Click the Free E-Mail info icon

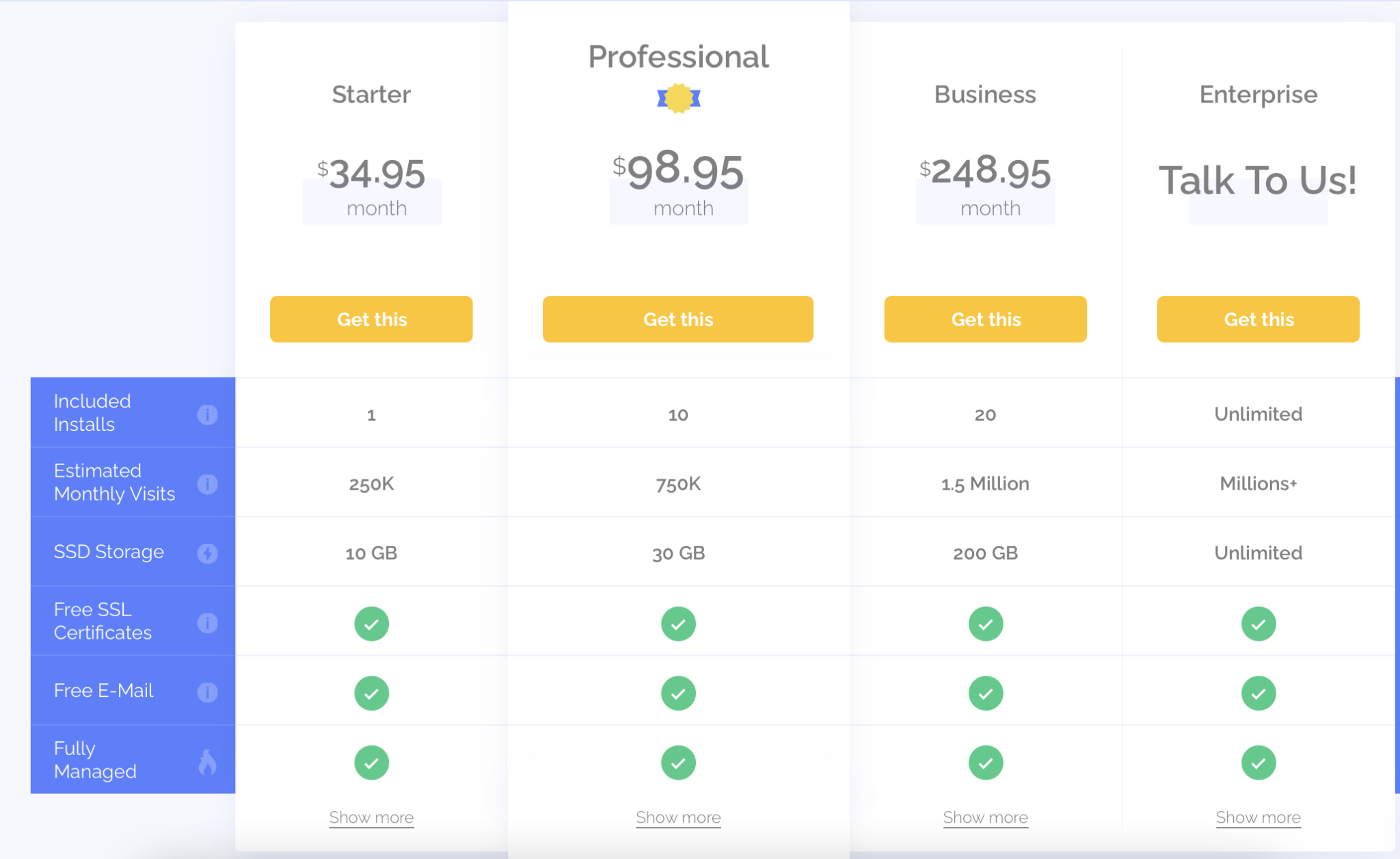[x=208, y=692]
